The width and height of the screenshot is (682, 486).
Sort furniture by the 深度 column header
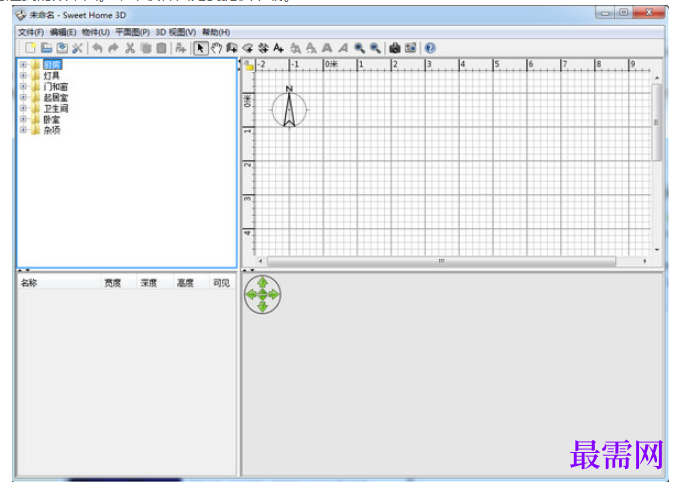click(155, 283)
